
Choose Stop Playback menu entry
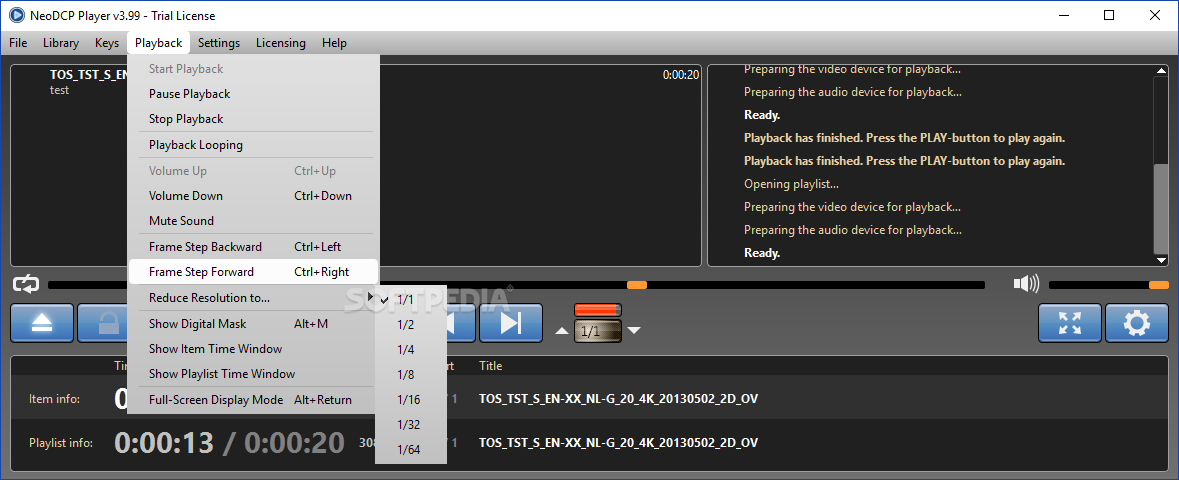click(253, 119)
